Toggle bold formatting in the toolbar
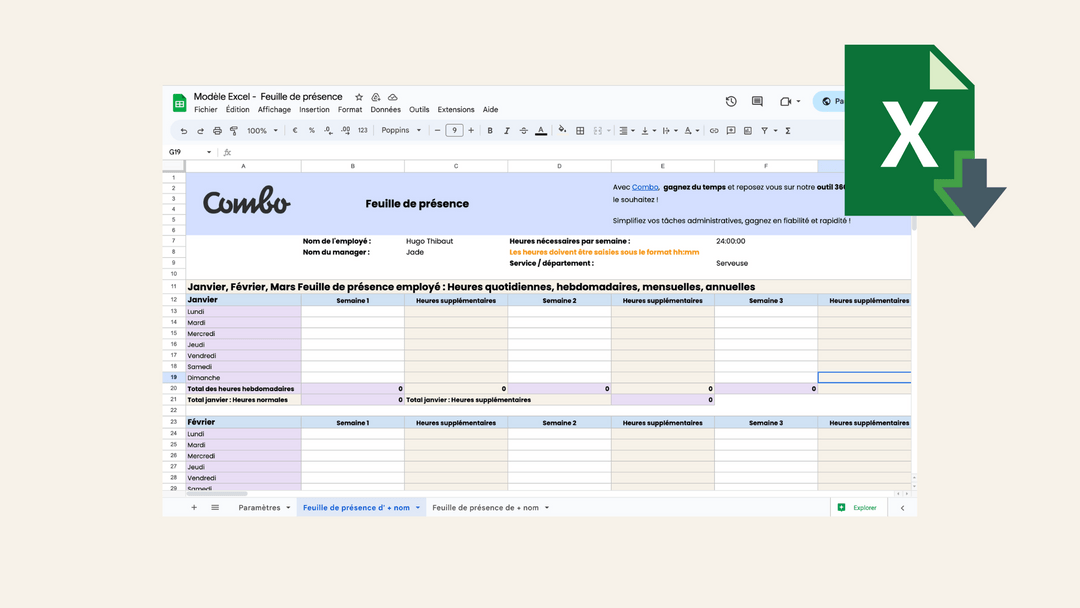Image resolution: width=1080 pixels, height=608 pixels. pyautogui.click(x=490, y=130)
